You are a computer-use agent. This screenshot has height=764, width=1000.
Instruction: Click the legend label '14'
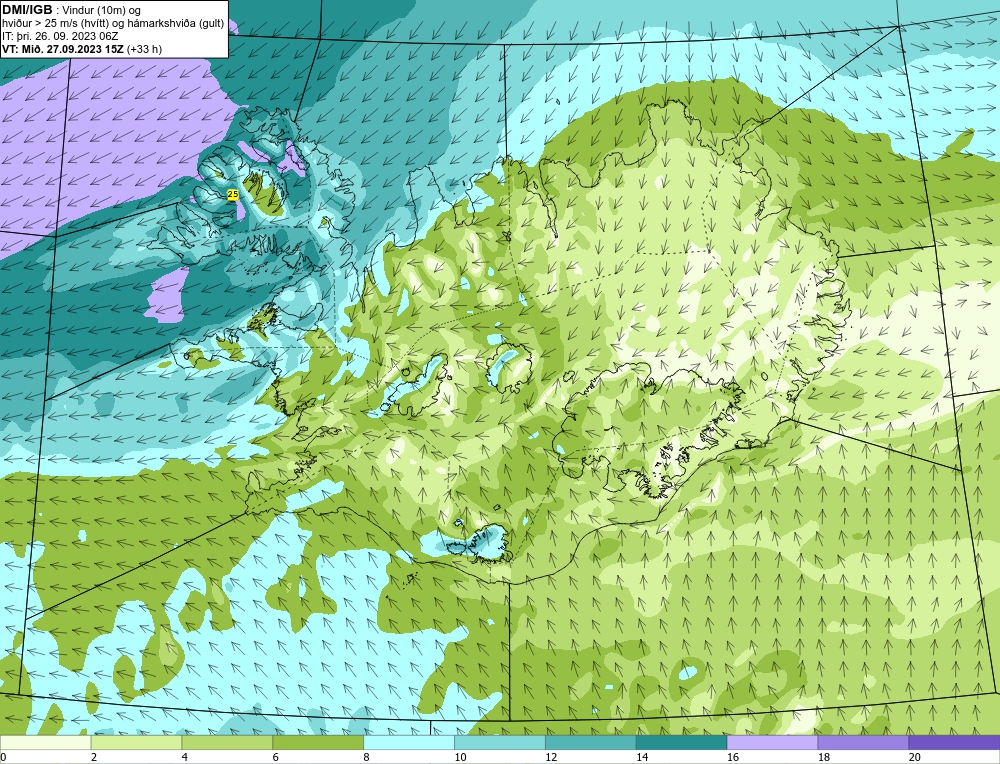coord(642,757)
